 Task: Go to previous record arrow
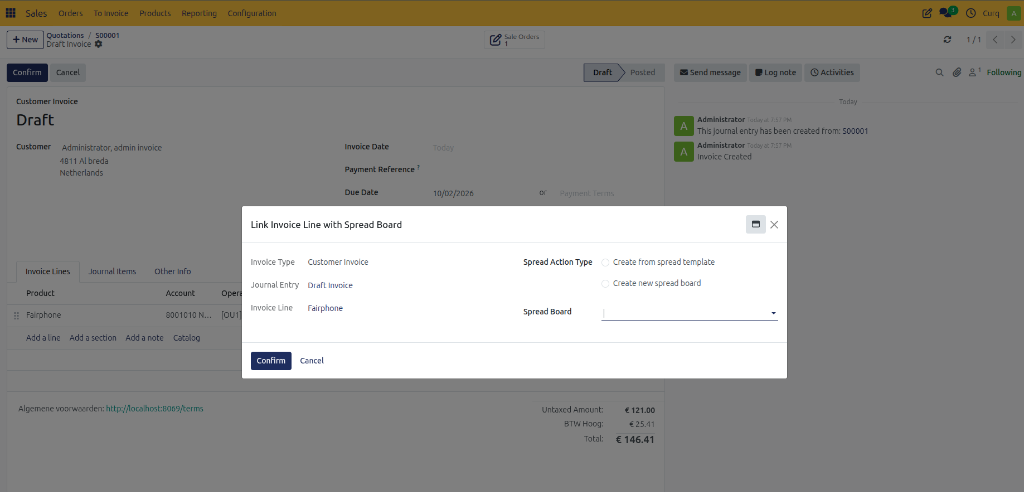(995, 40)
